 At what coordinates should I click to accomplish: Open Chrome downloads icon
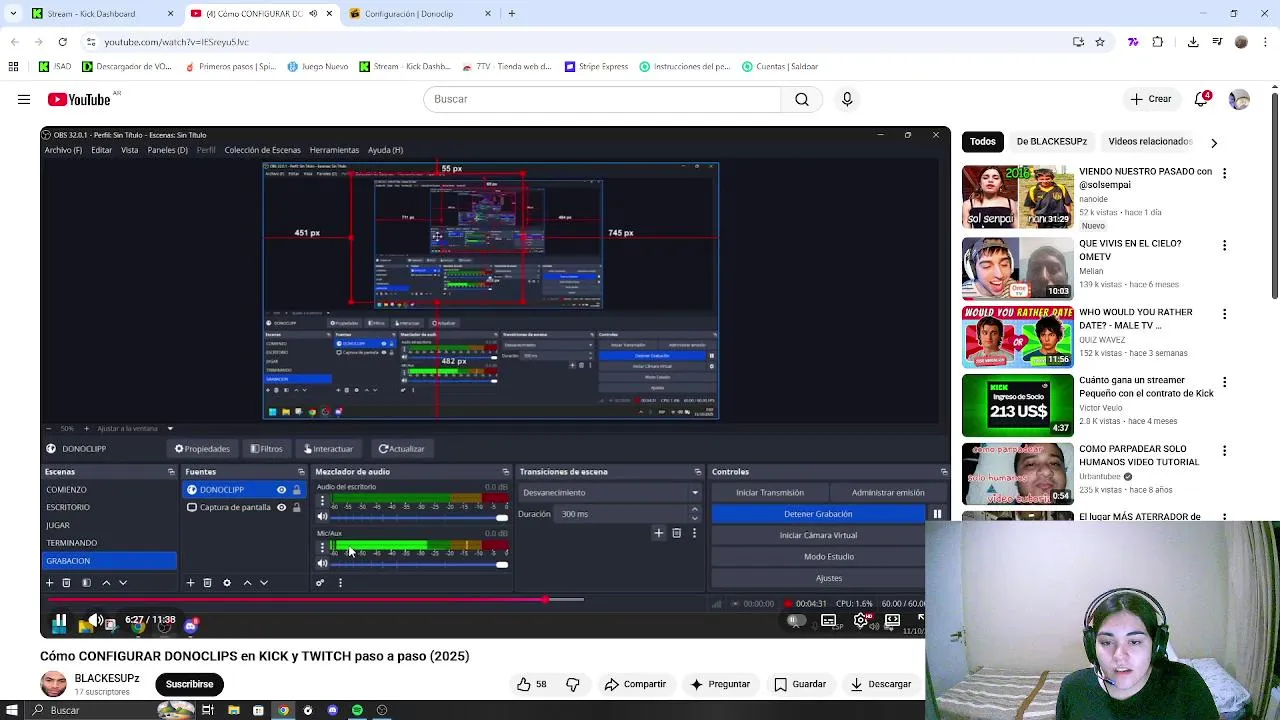point(1193,42)
